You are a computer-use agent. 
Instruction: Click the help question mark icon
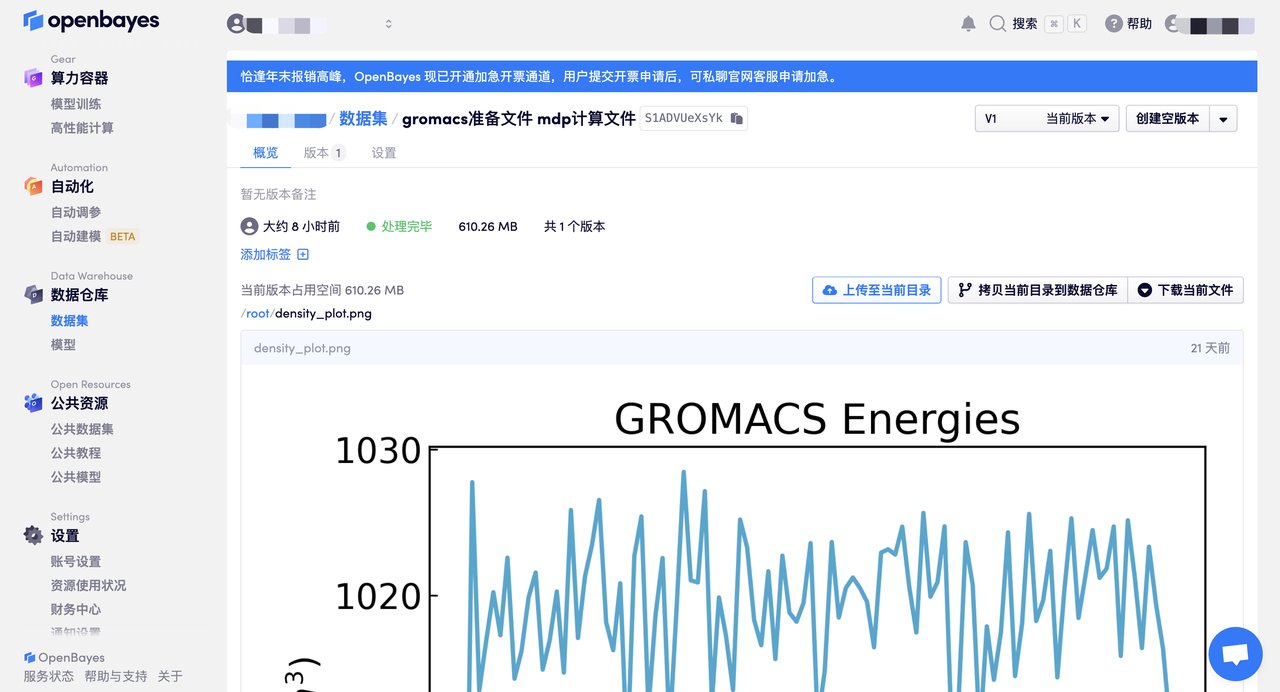tap(1113, 24)
